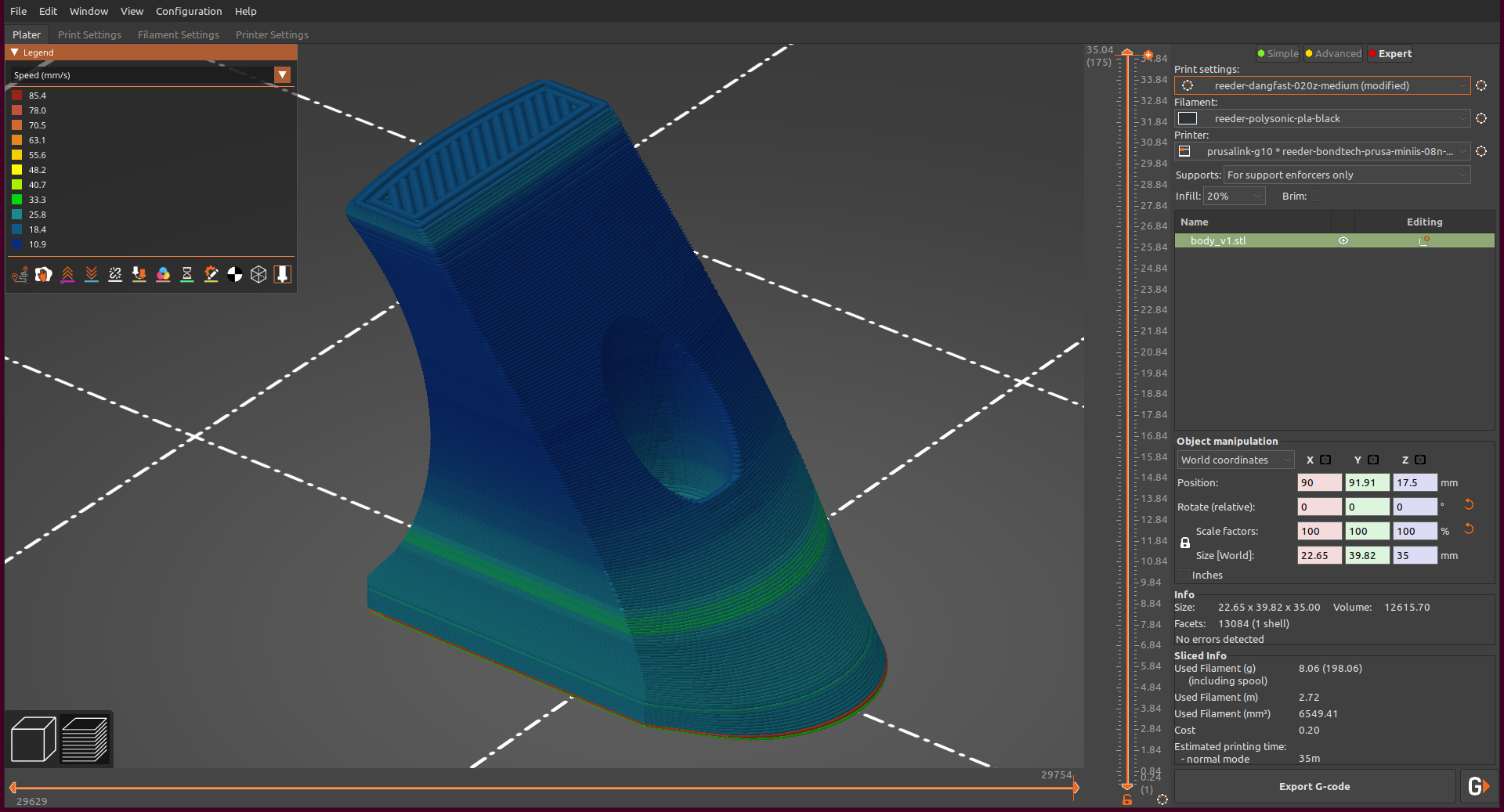The height and width of the screenshot is (812, 1504).
Task: Toggle the Shells wireframe cube icon
Action: click(258, 274)
